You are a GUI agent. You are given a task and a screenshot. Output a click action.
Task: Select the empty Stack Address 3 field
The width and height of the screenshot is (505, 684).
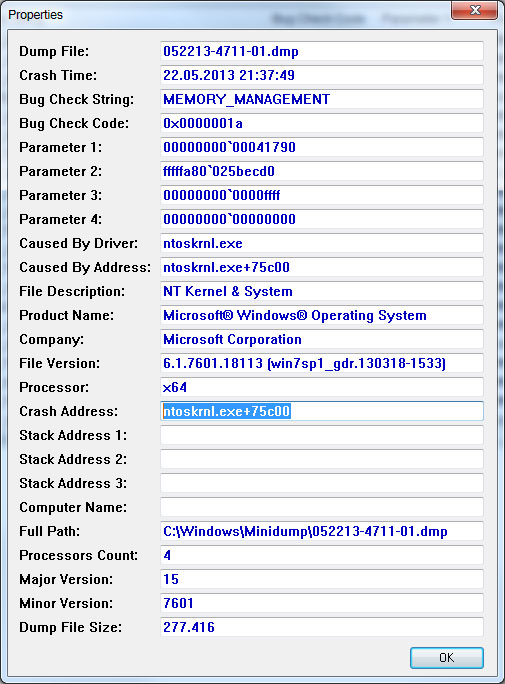(322, 483)
